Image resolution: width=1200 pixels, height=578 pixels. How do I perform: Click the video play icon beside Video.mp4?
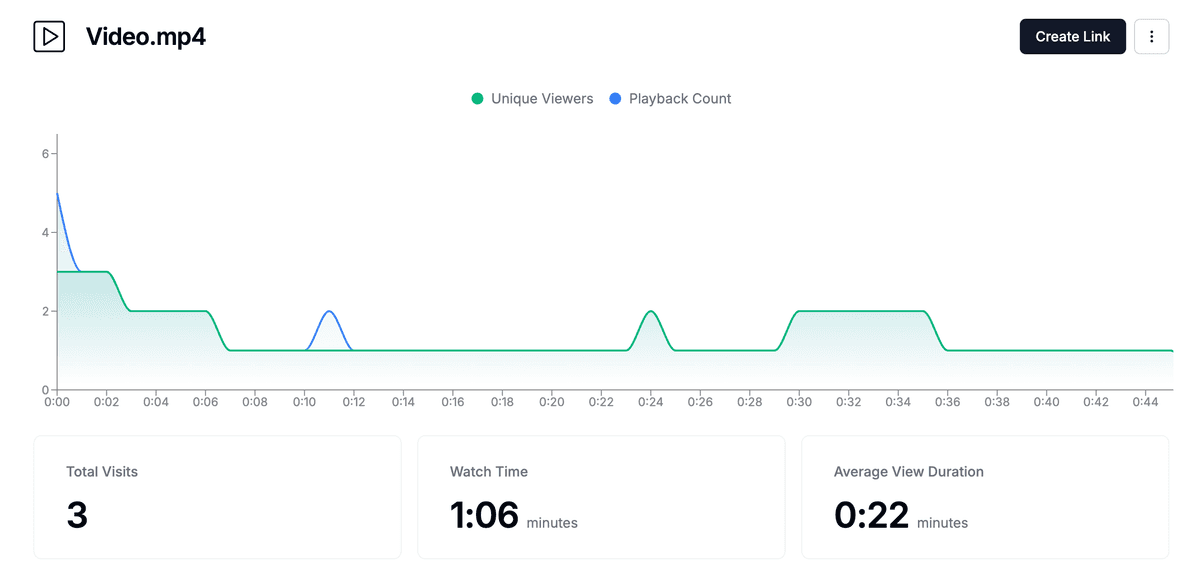[x=49, y=37]
